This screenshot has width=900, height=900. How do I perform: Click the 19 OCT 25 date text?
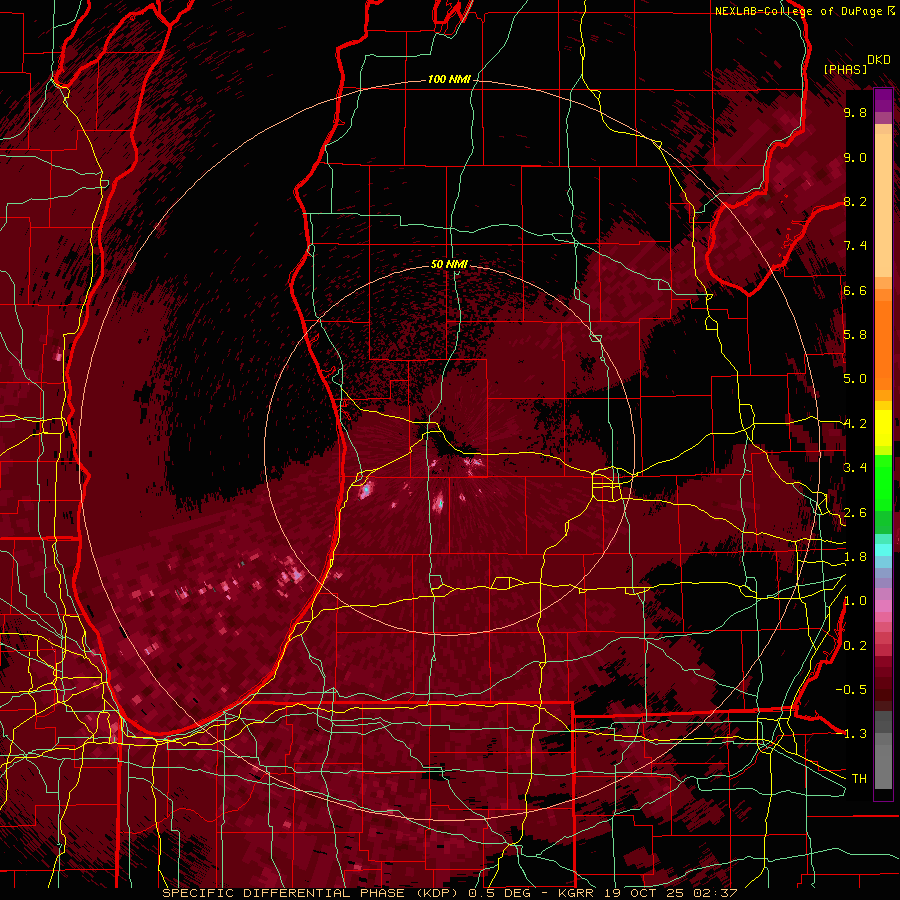click(x=646, y=893)
